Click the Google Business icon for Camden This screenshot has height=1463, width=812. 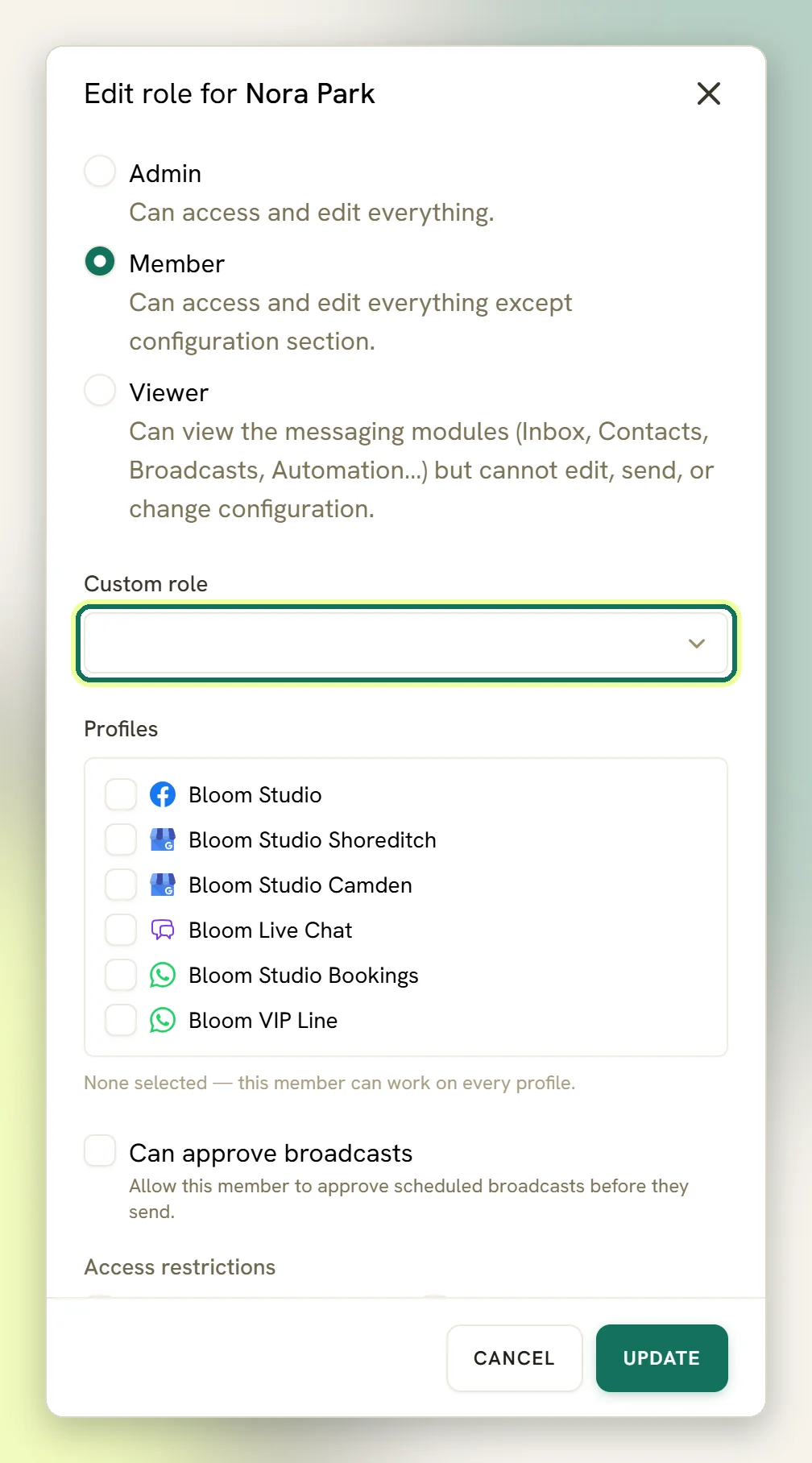click(163, 885)
